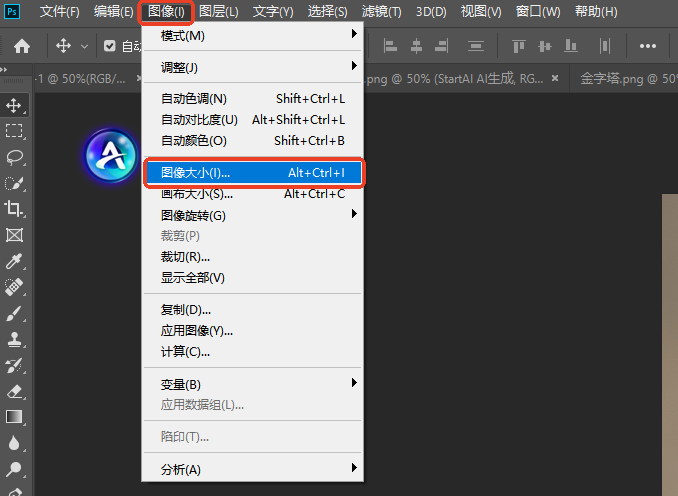Select the Lasso tool
The height and width of the screenshot is (496, 678).
pyautogui.click(x=14, y=157)
